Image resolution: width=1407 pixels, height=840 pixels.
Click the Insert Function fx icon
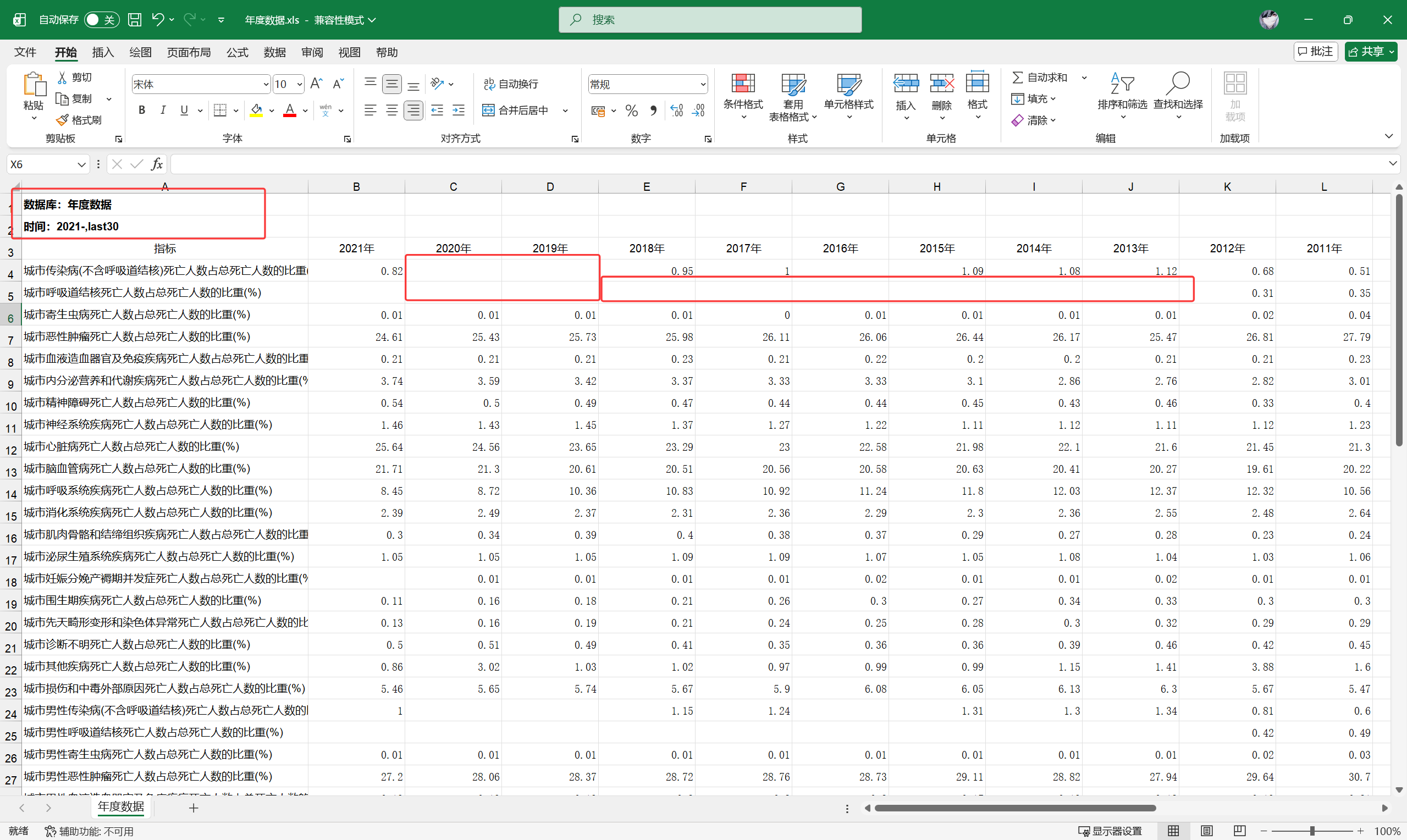pyautogui.click(x=157, y=164)
